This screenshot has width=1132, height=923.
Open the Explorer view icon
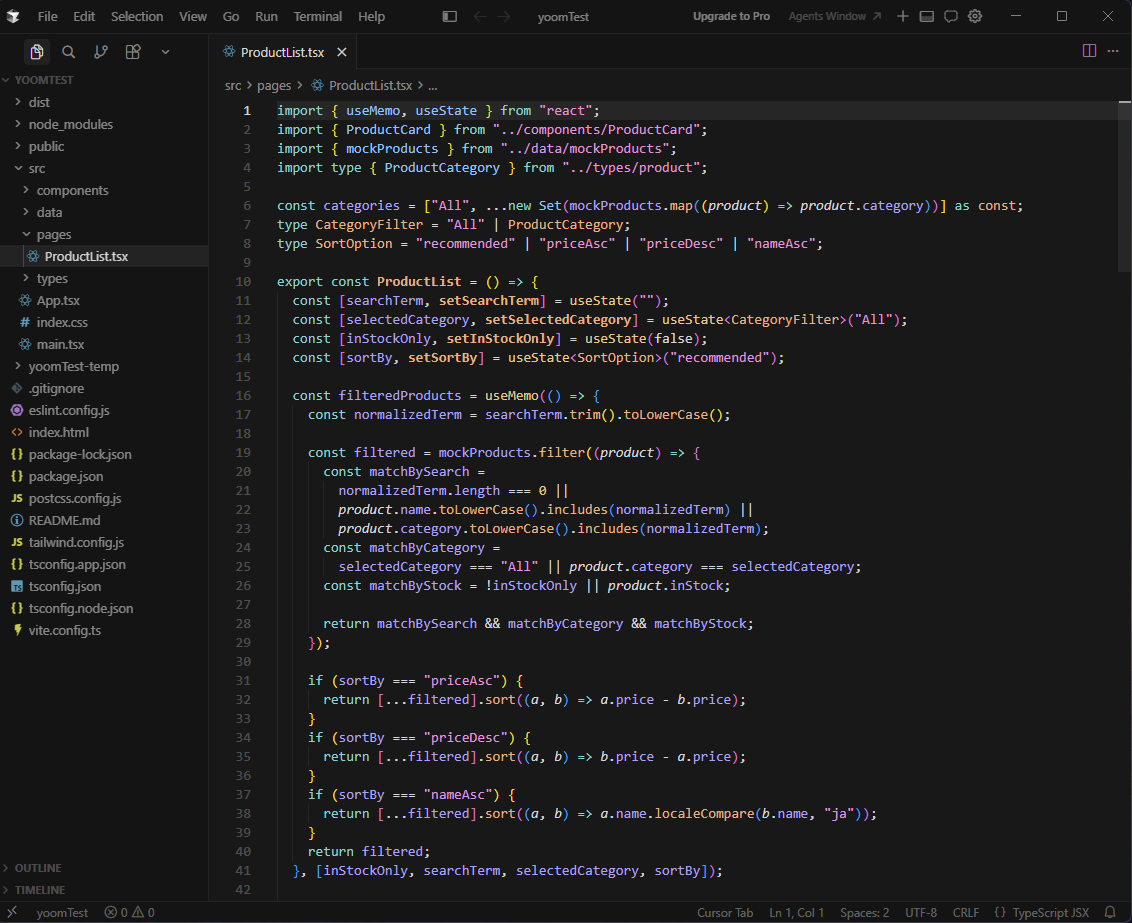click(37, 52)
